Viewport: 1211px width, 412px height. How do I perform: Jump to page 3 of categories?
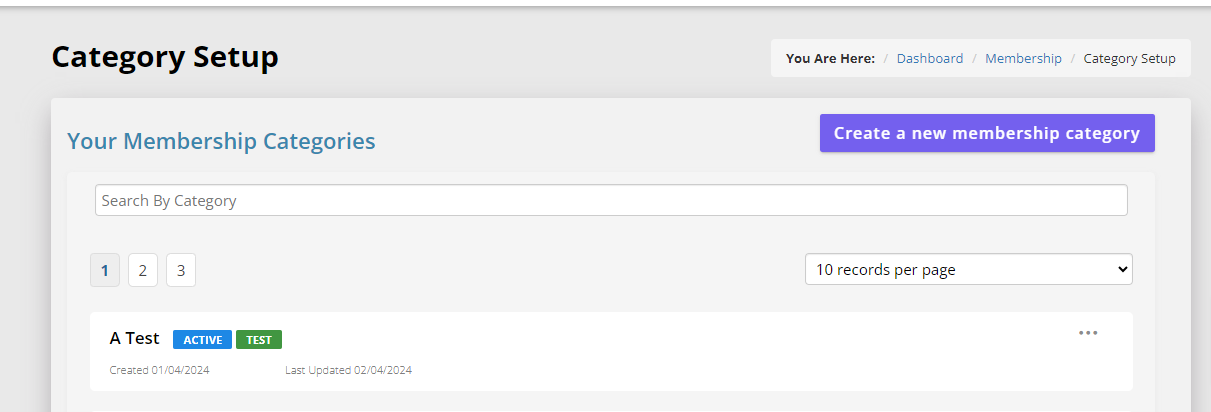click(181, 270)
